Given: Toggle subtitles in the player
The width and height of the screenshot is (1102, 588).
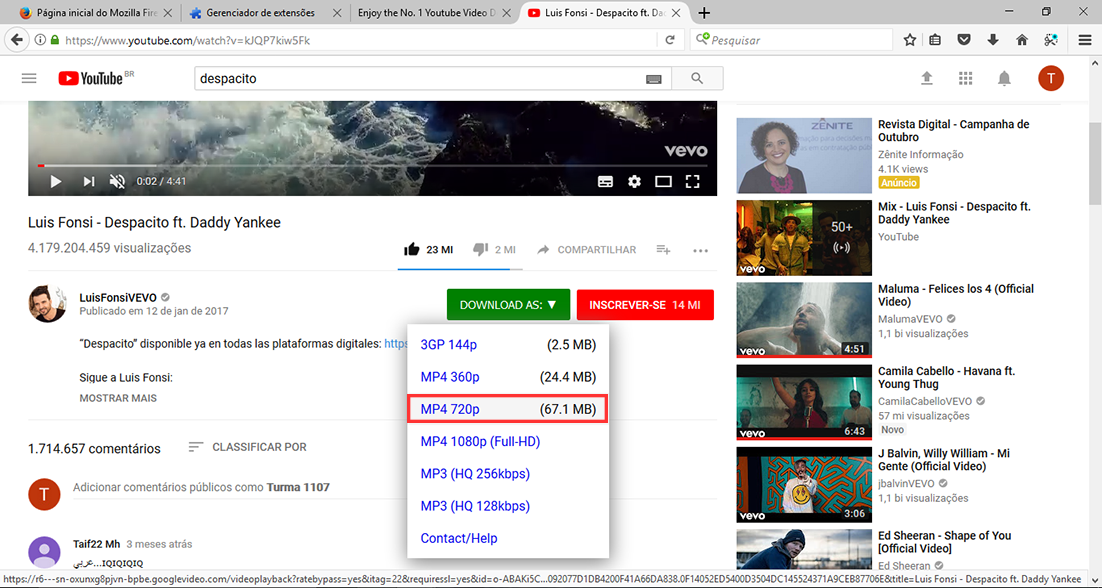Looking at the screenshot, I should (605, 182).
